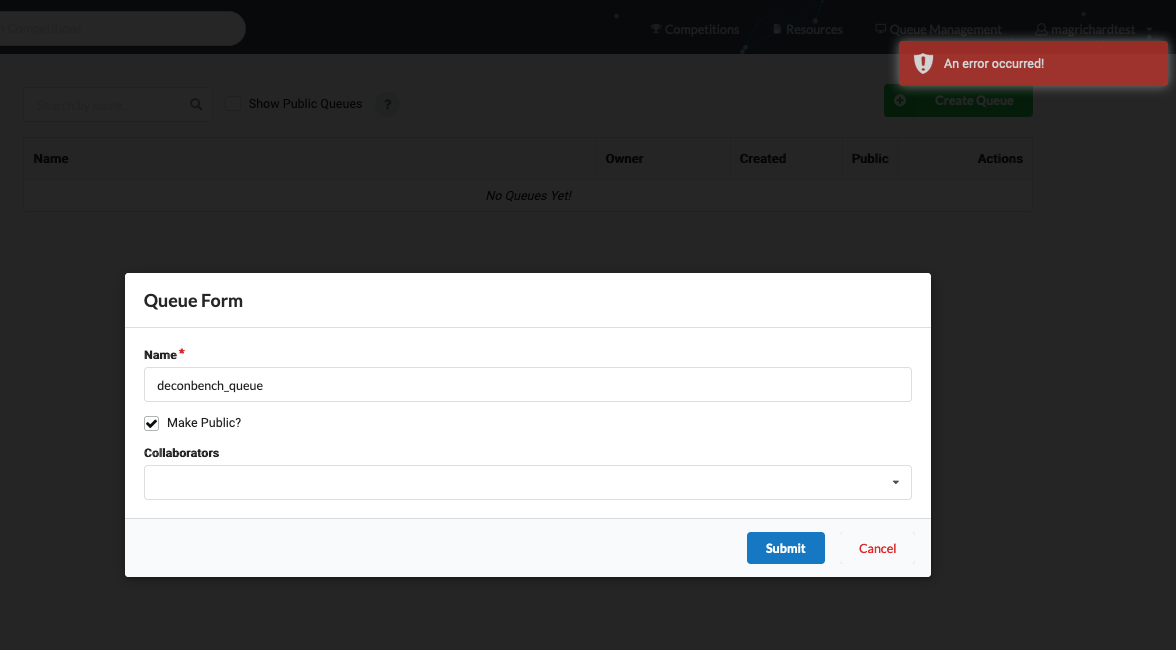Submit the Queue Form
1176x650 pixels.
(x=785, y=548)
